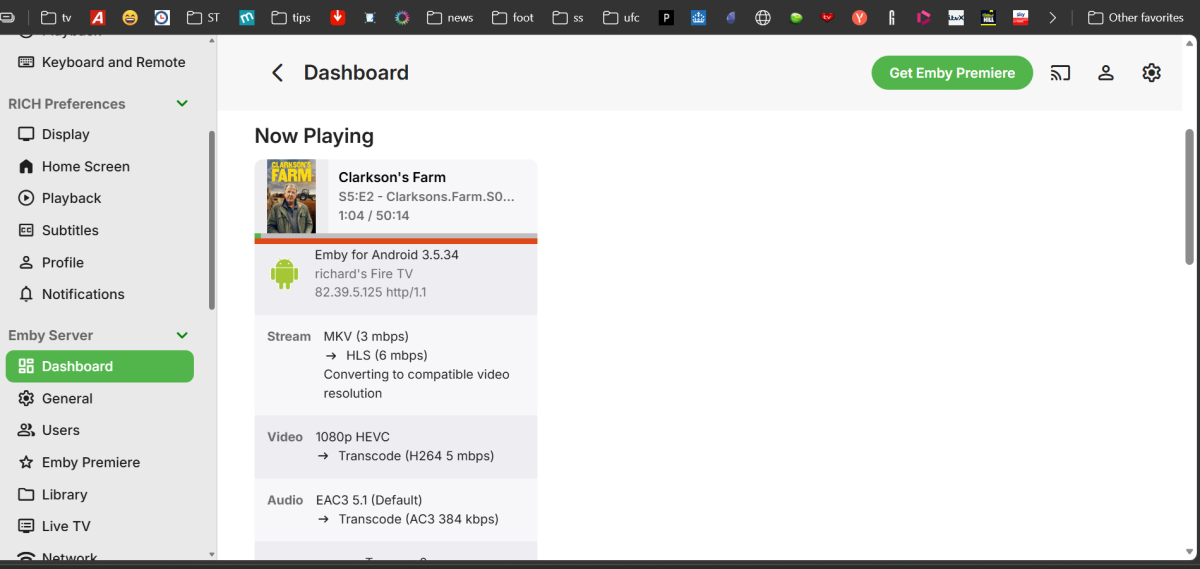Click the 'Emby for Android 3.5.34' text
This screenshot has height=569, width=1200.
387,255
